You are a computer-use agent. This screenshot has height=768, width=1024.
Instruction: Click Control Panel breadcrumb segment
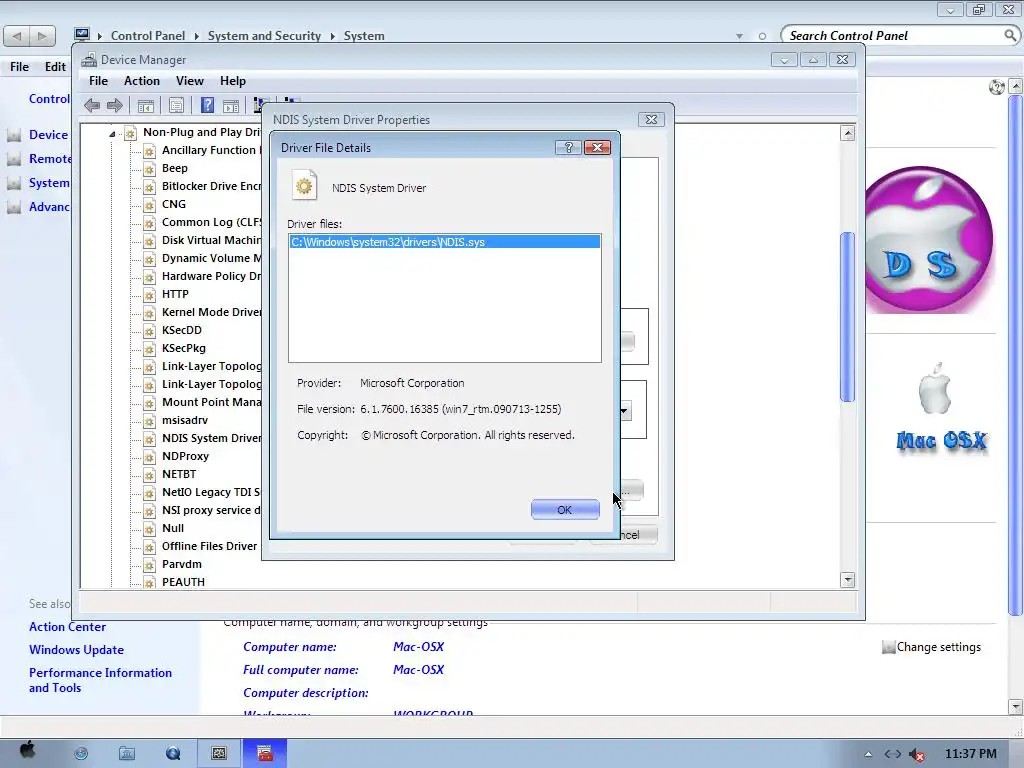(x=148, y=36)
